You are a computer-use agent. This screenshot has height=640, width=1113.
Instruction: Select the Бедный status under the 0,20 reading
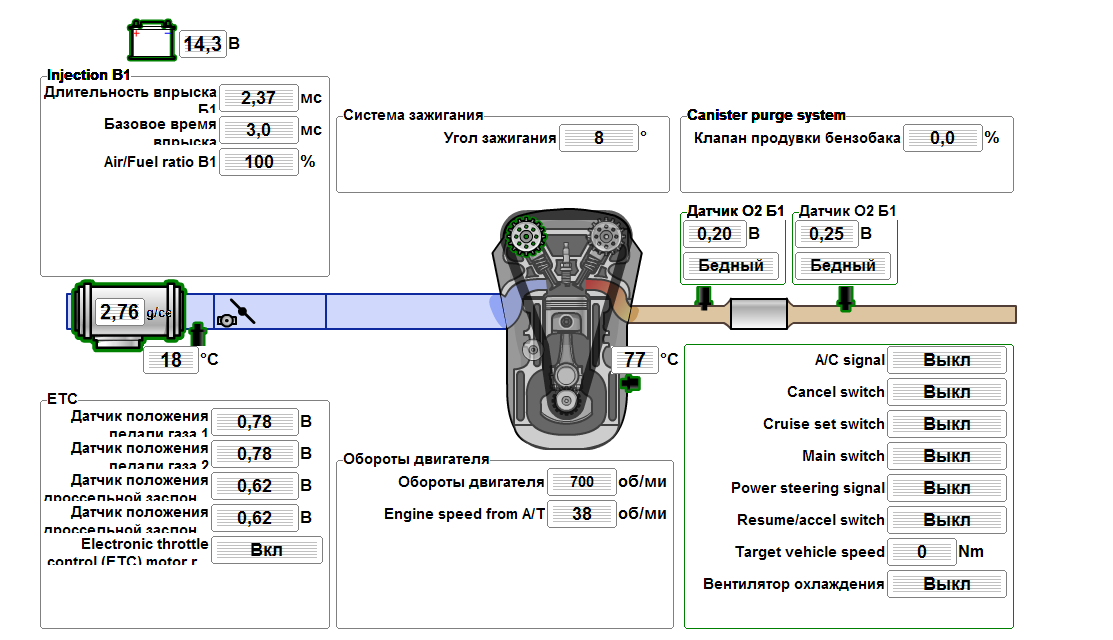tap(731, 266)
